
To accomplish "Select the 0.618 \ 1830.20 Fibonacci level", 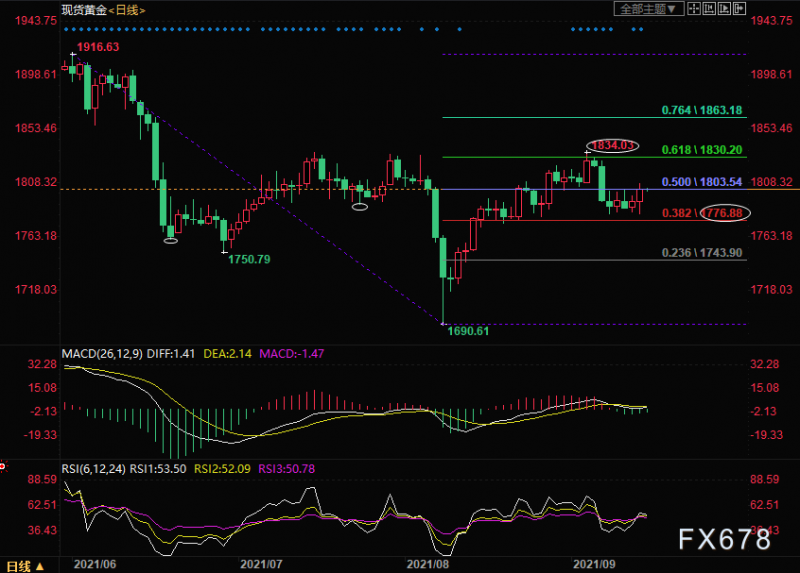I will [702, 150].
